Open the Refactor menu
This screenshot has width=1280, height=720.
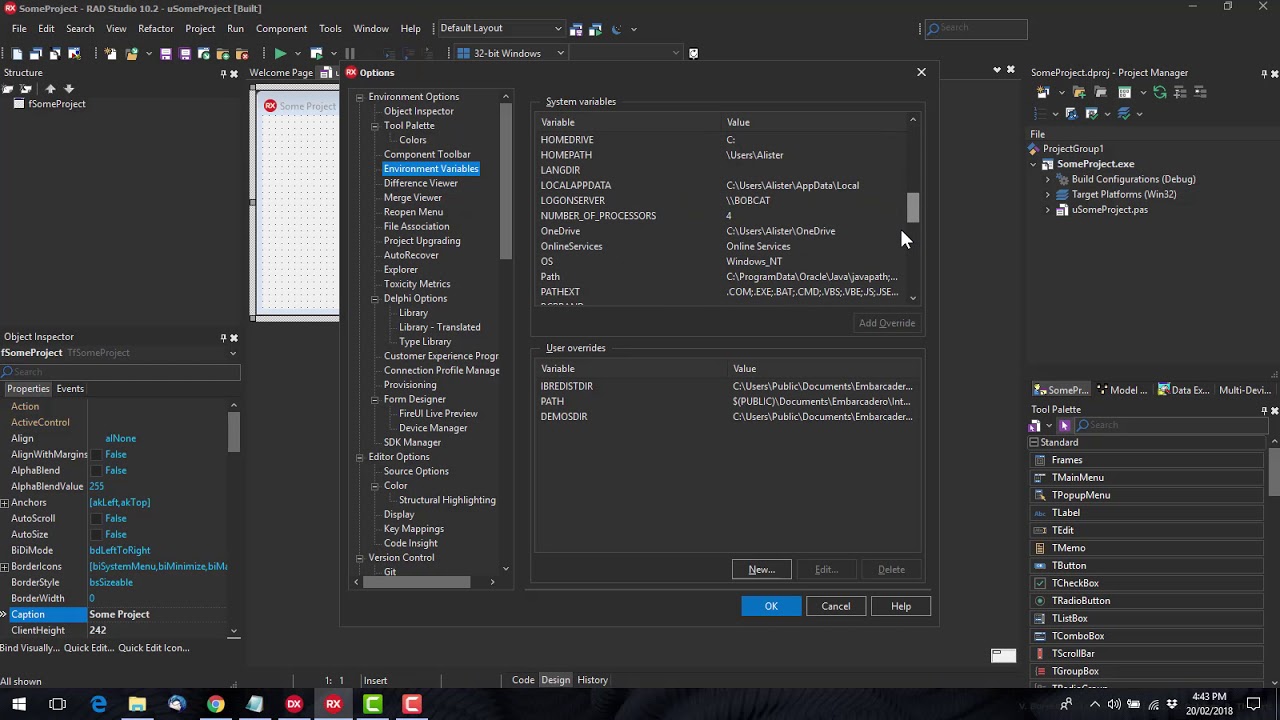[155, 28]
